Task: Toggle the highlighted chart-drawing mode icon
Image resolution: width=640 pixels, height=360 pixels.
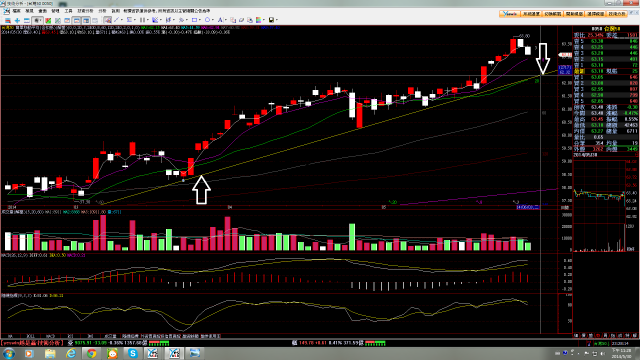Action: pos(107,20)
